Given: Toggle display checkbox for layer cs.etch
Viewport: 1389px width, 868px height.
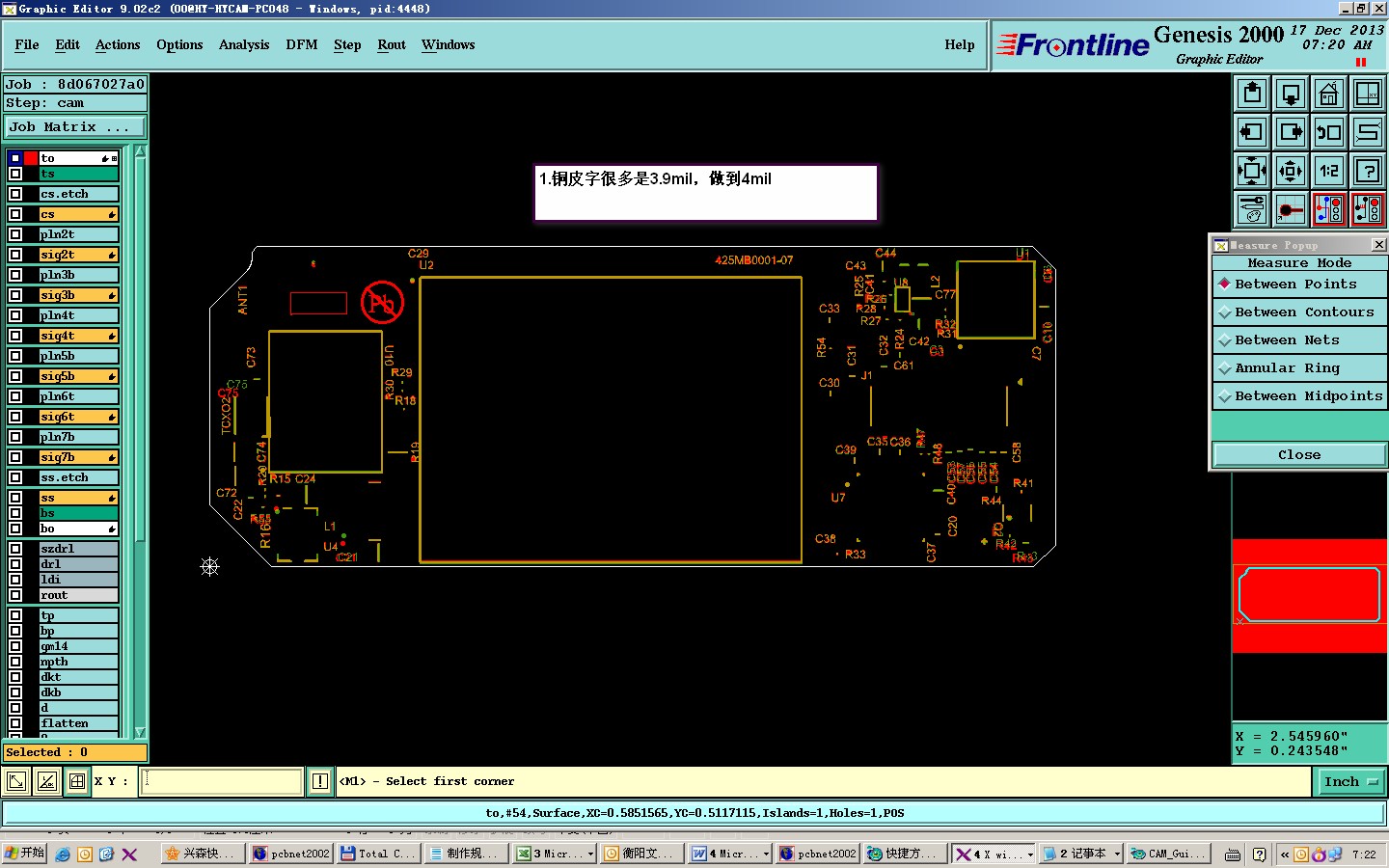Looking at the screenshot, I should coord(15,194).
